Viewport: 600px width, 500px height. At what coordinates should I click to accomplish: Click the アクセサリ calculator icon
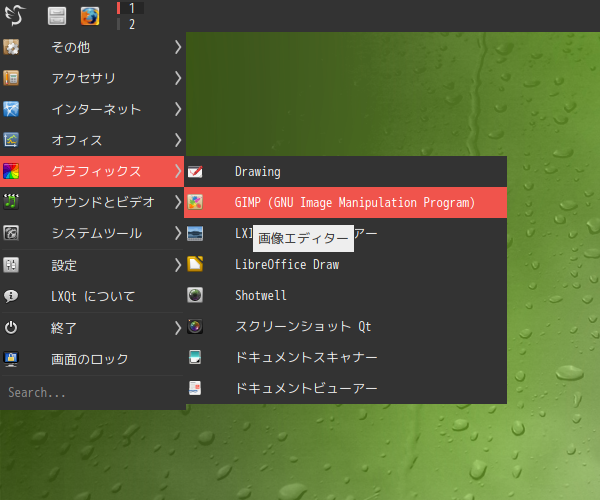pyautogui.click(x=11, y=78)
